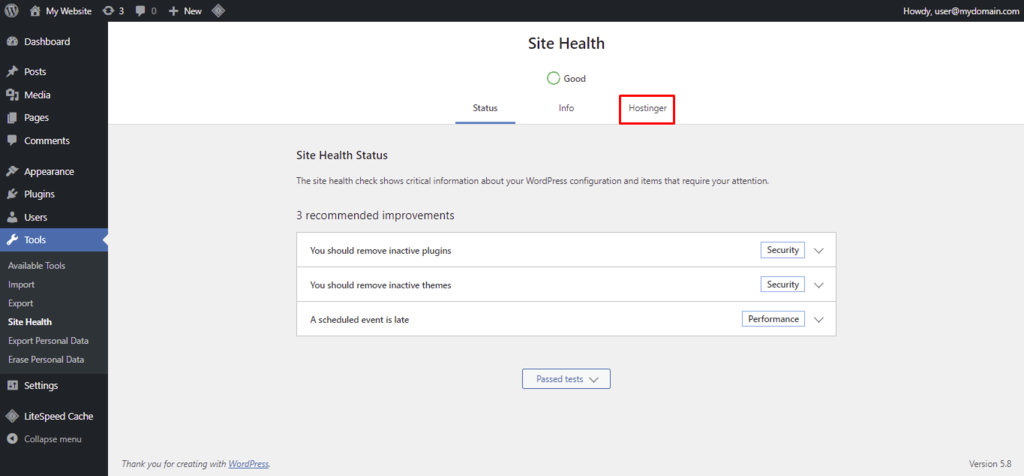
Task: Click the WordPress logo icon
Action: click(x=13, y=11)
